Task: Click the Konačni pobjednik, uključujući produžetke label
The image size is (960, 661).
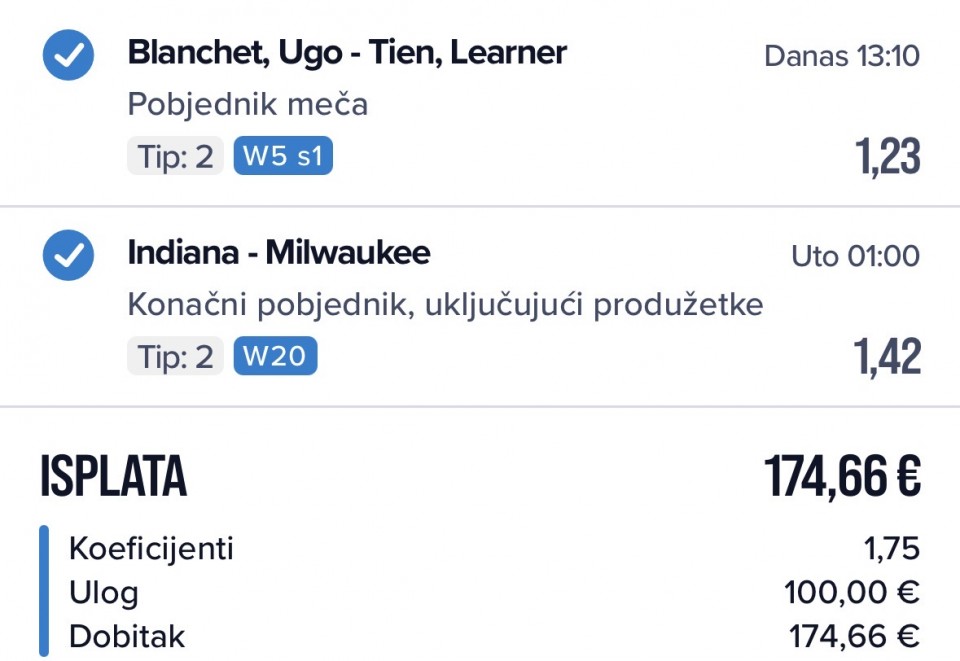Action: pyautogui.click(x=445, y=304)
